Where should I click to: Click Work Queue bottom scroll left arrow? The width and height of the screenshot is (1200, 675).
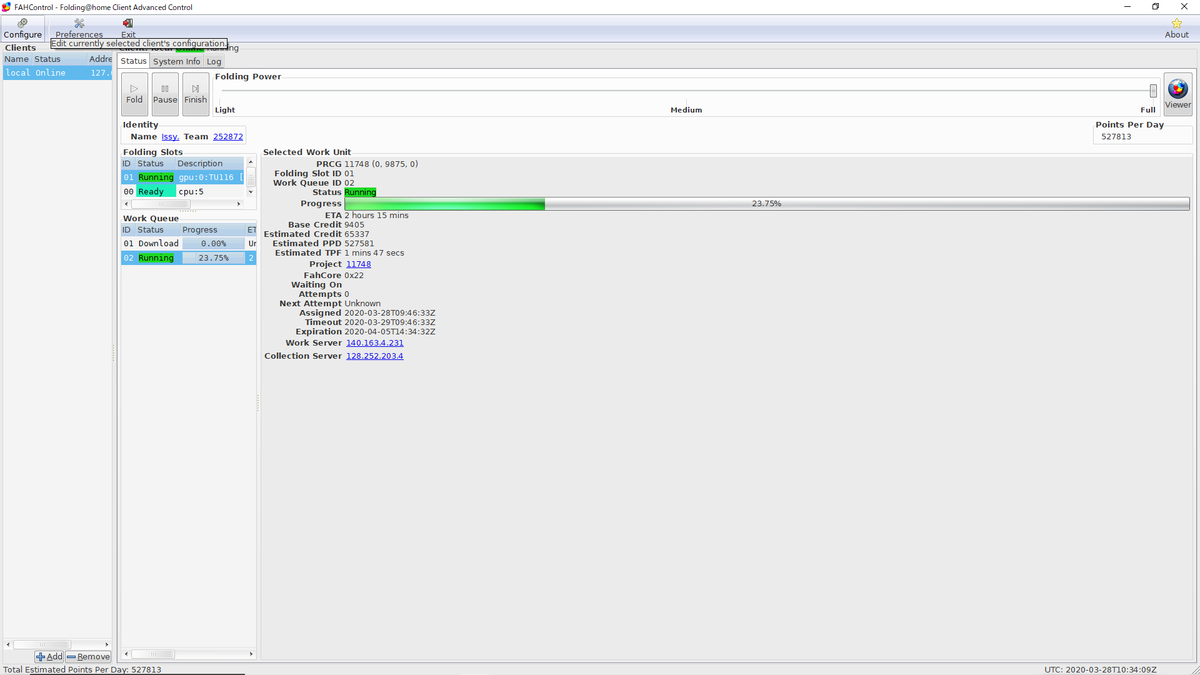coord(126,654)
